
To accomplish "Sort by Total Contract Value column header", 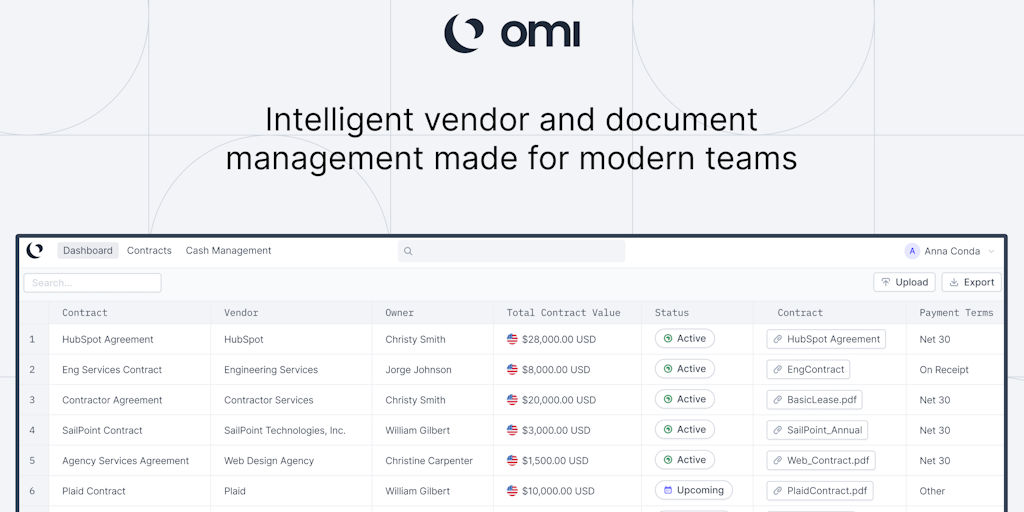I will pos(564,313).
